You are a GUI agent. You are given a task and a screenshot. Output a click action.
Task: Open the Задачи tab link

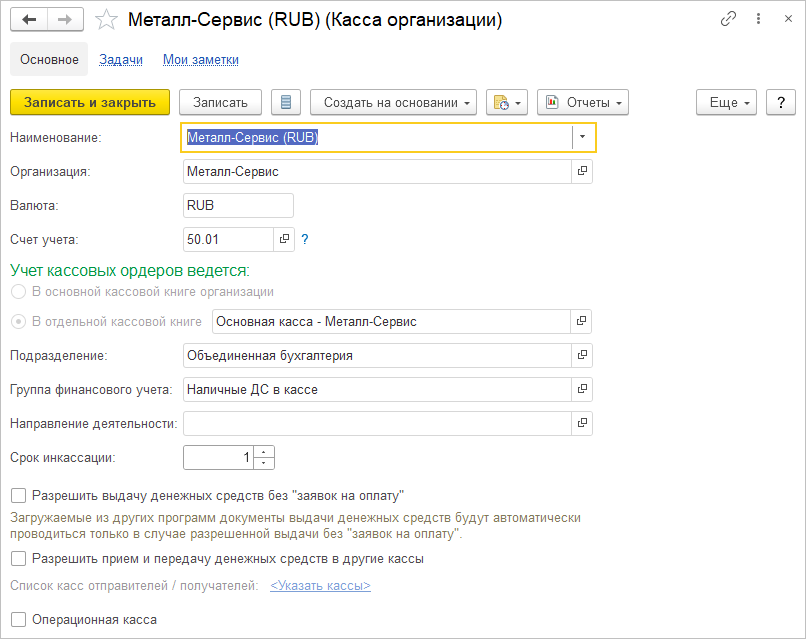[121, 60]
